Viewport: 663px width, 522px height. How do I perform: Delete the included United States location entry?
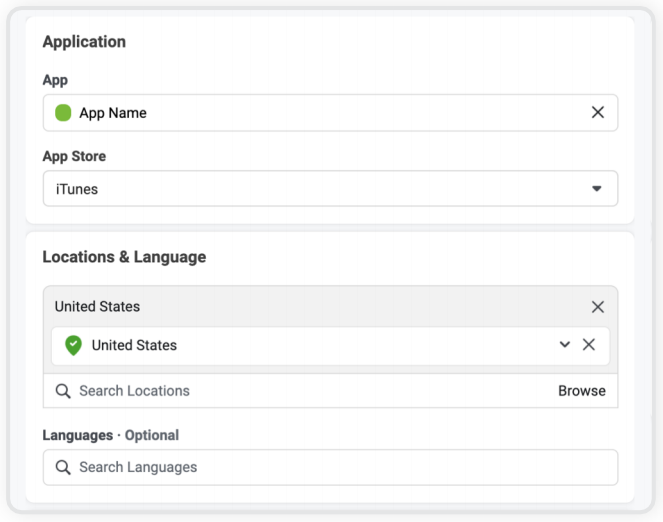pos(589,345)
